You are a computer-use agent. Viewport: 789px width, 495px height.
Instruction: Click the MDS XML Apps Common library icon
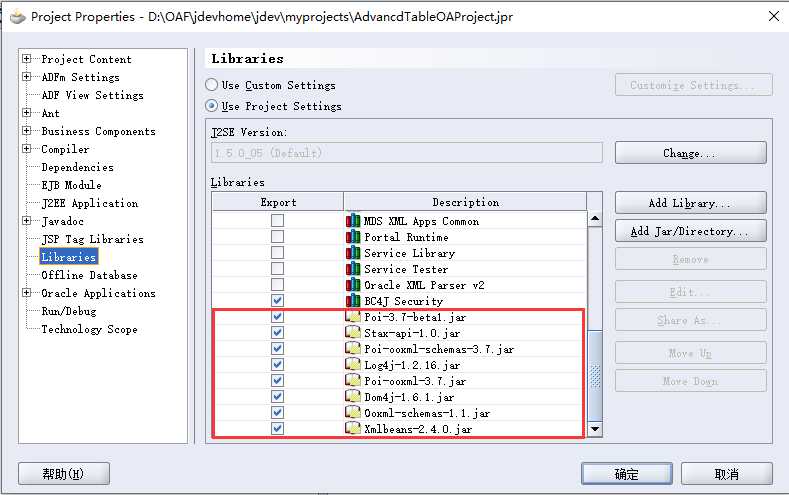click(x=353, y=220)
